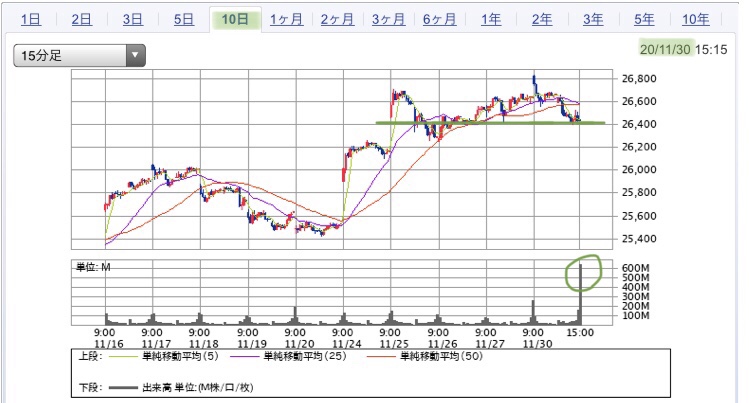Click the 15:15 time text
The height and width of the screenshot is (403, 749).
(711, 50)
